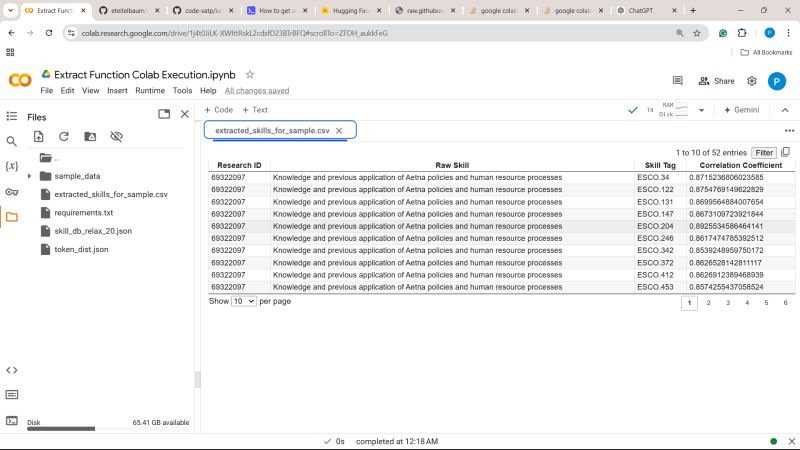Open requirements.txt file

[x=84, y=213]
